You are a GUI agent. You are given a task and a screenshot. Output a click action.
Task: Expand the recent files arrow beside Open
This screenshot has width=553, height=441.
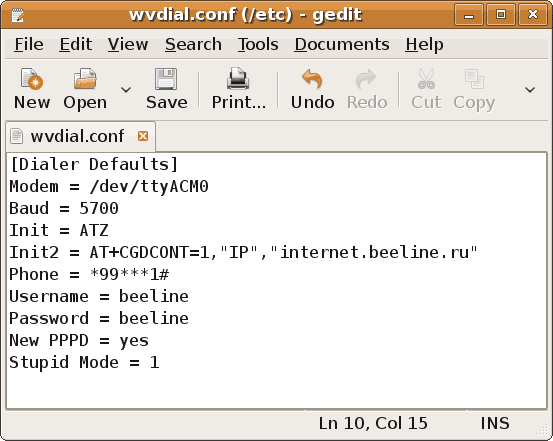126,90
